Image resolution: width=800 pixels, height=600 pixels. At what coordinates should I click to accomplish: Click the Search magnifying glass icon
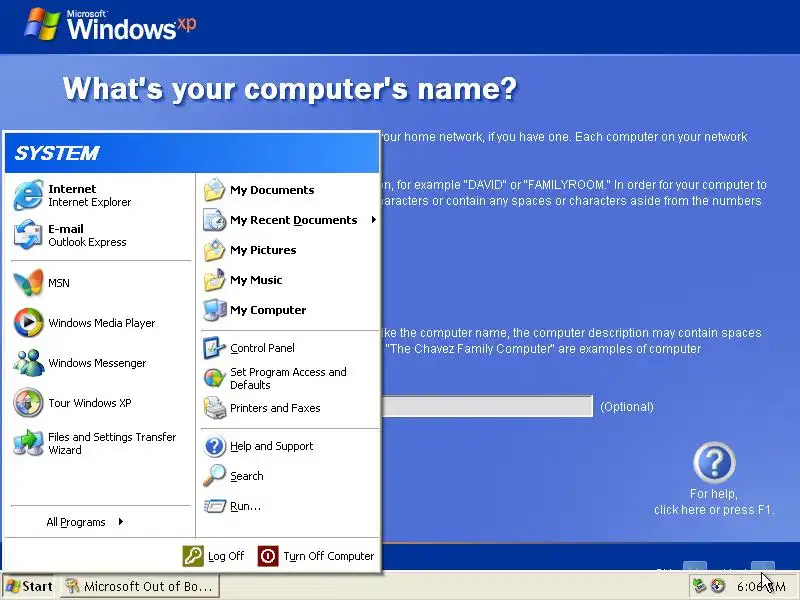(x=214, y=476)
